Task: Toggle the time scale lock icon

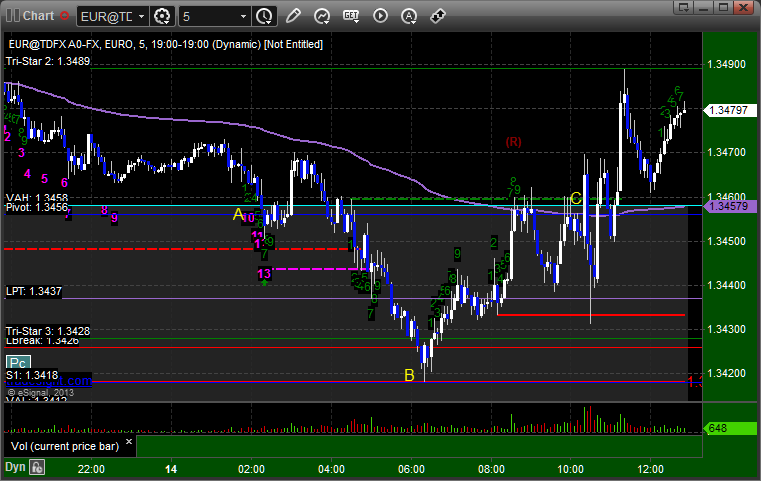Action: (x=37, y=467)
